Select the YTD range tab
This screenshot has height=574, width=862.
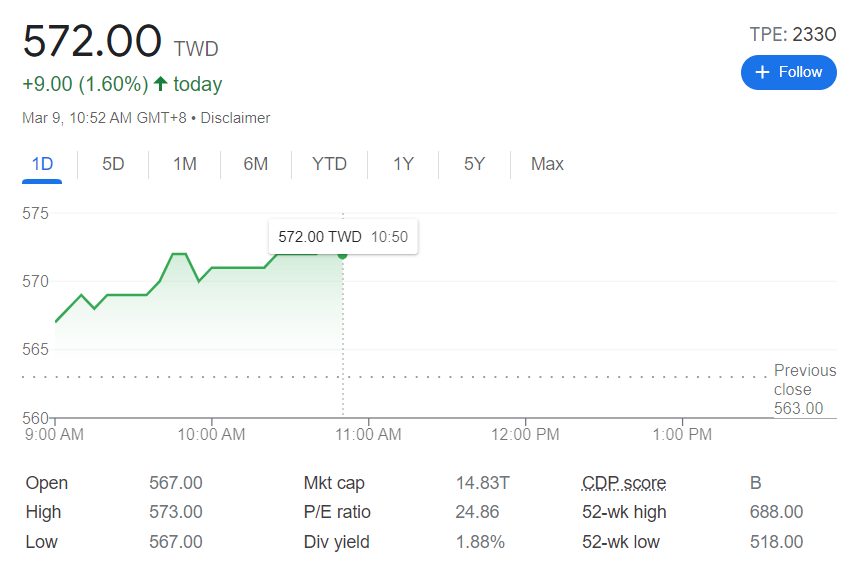[x=329, y=164]
